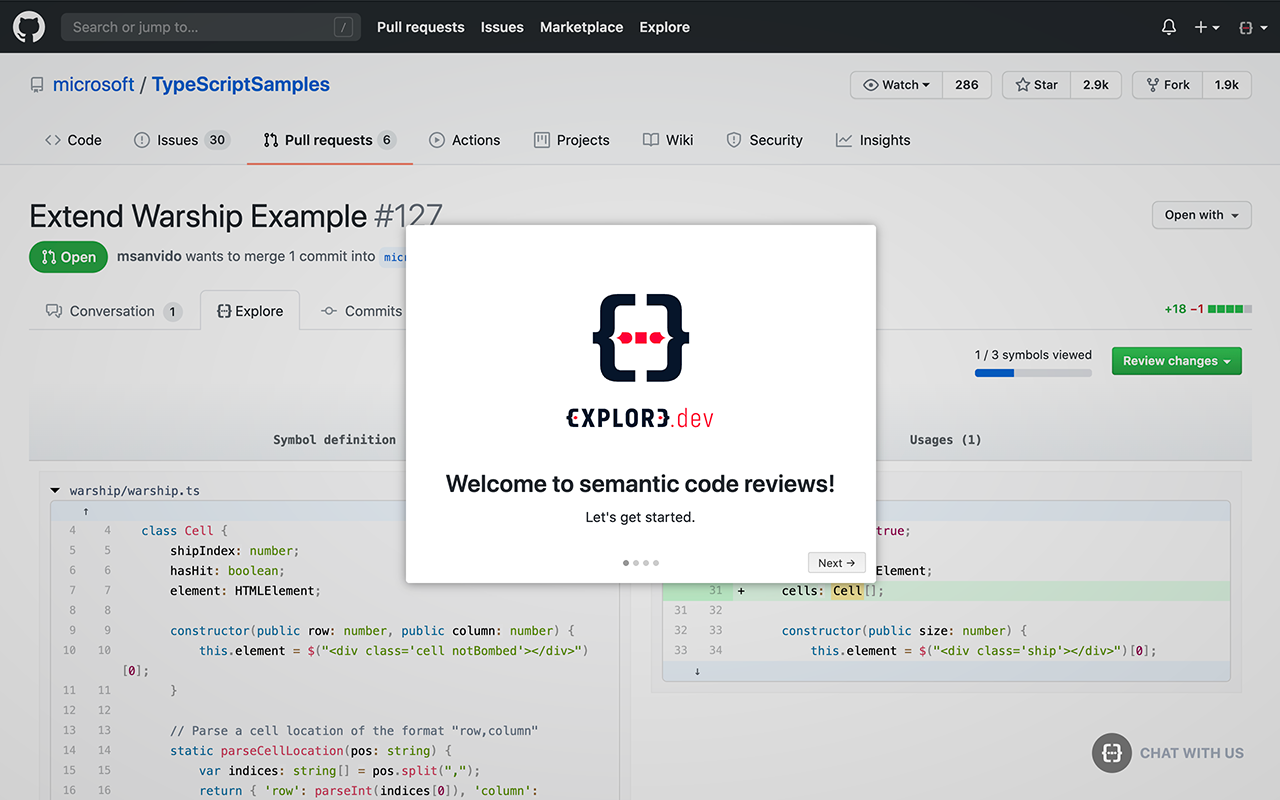This screenshot has height=800, width=1280.
Task: Switch to the Code tab
Action: [x=73, y=140]
